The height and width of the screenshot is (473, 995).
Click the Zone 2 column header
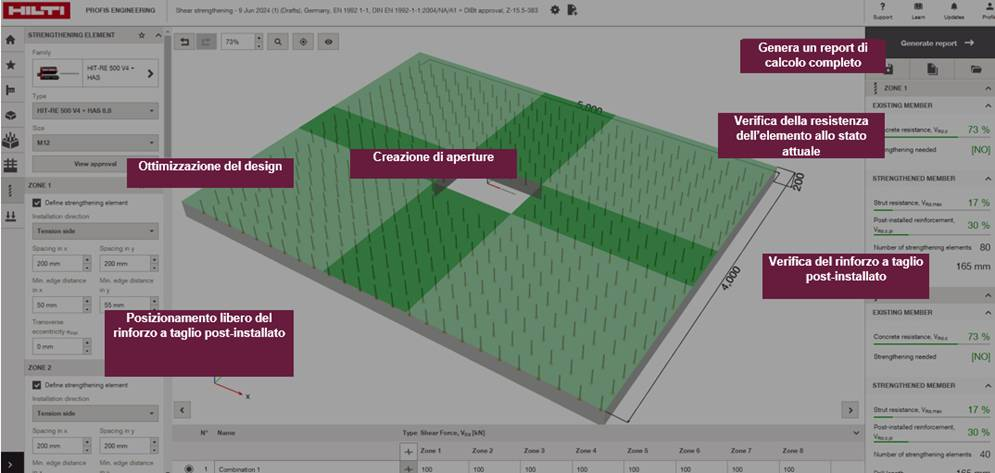coord(482,451)
